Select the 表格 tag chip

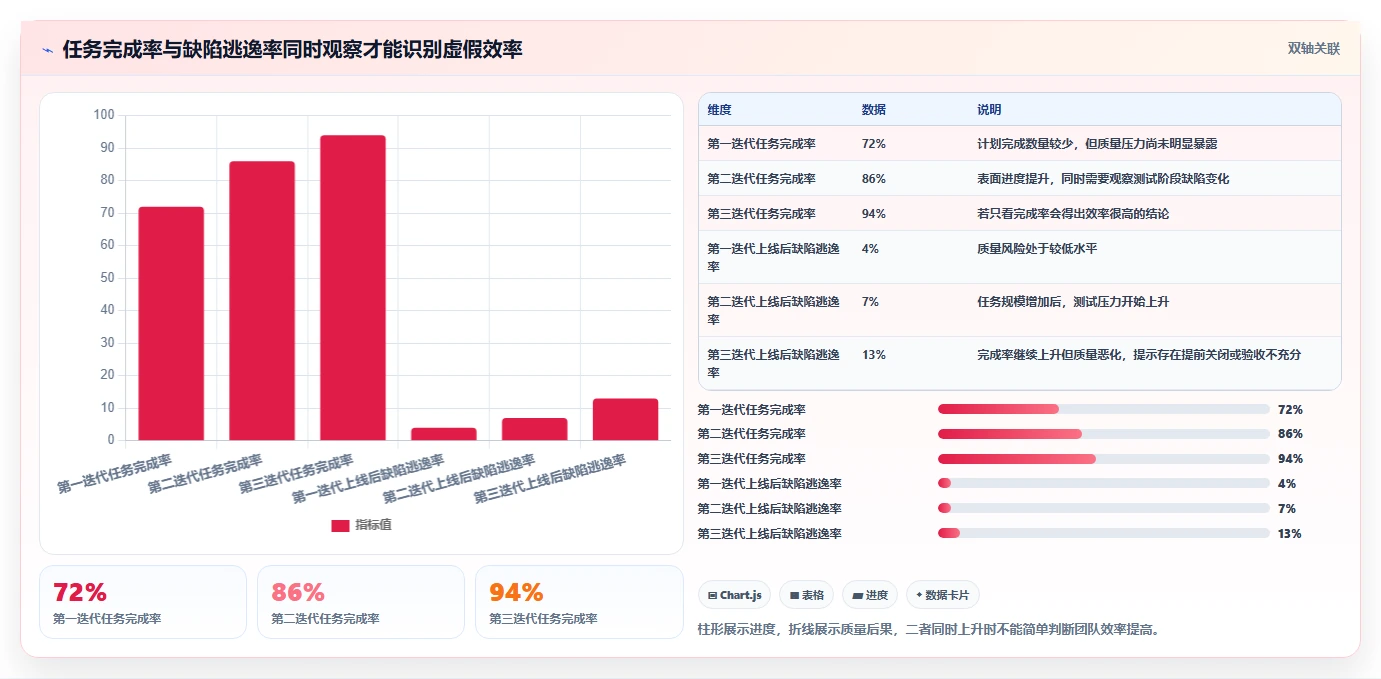click(806, 595)
